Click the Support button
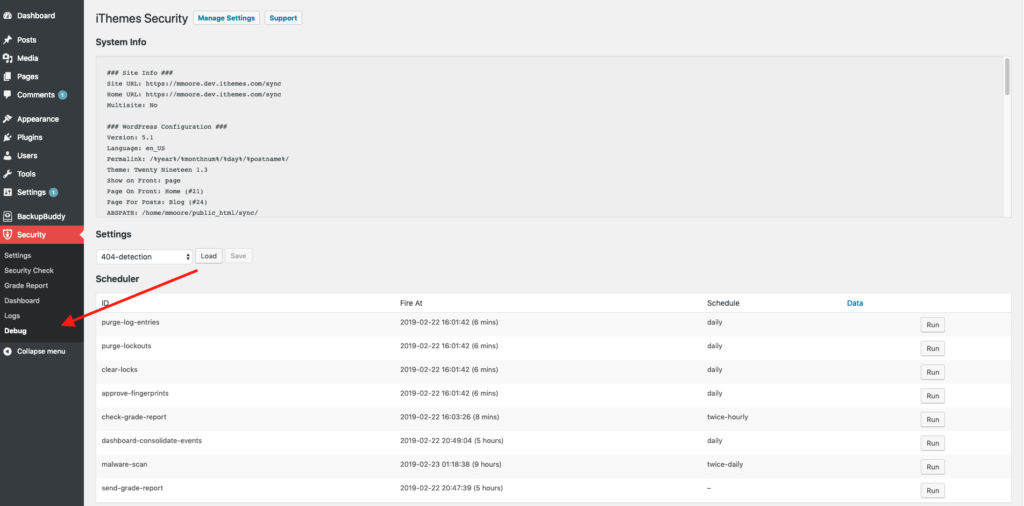The image size is (1024, 506). coord(283,18)
